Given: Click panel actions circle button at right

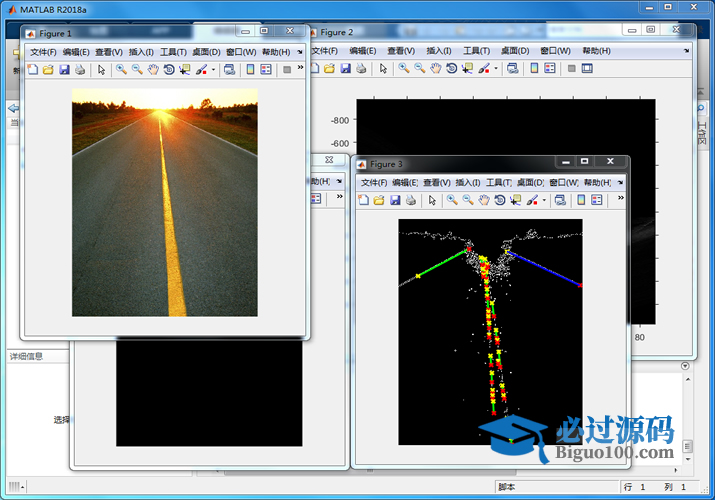Looking at the screenshot, I should 684,366.
